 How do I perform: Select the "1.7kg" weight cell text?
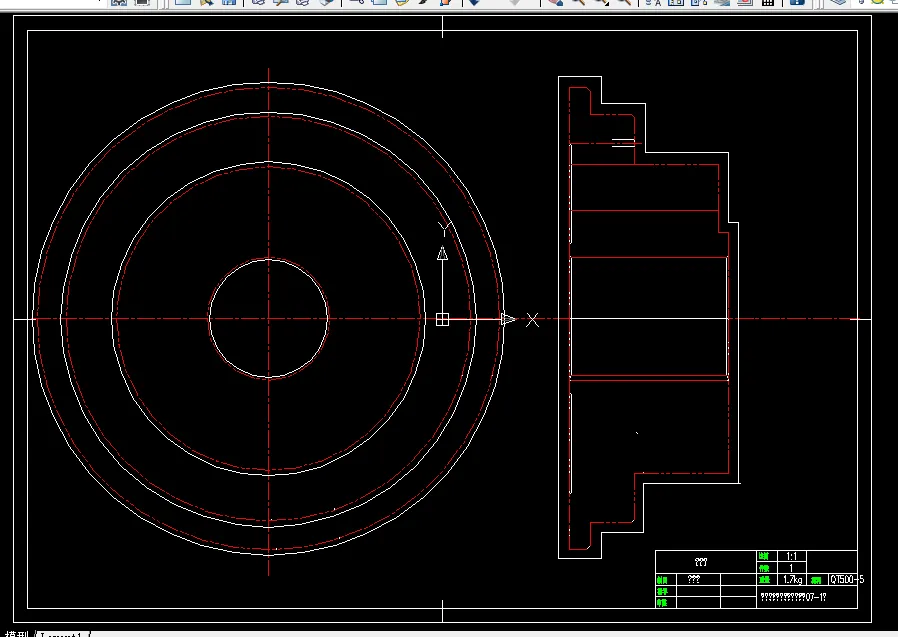tap(793, 580)
